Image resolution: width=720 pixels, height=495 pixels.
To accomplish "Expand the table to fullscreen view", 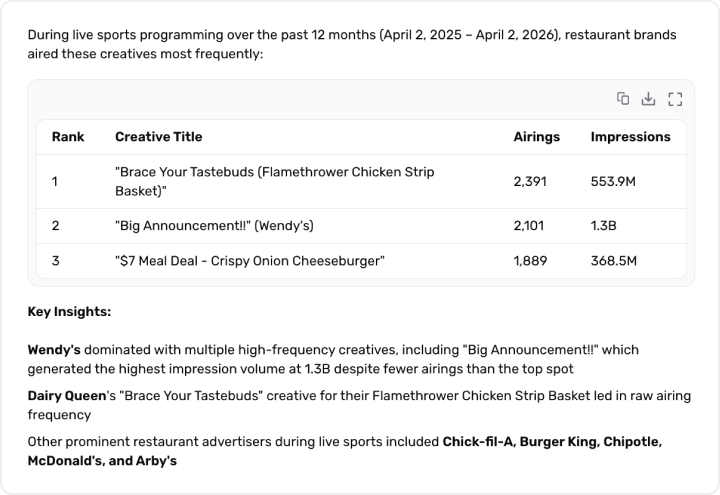I will [674, 98].
